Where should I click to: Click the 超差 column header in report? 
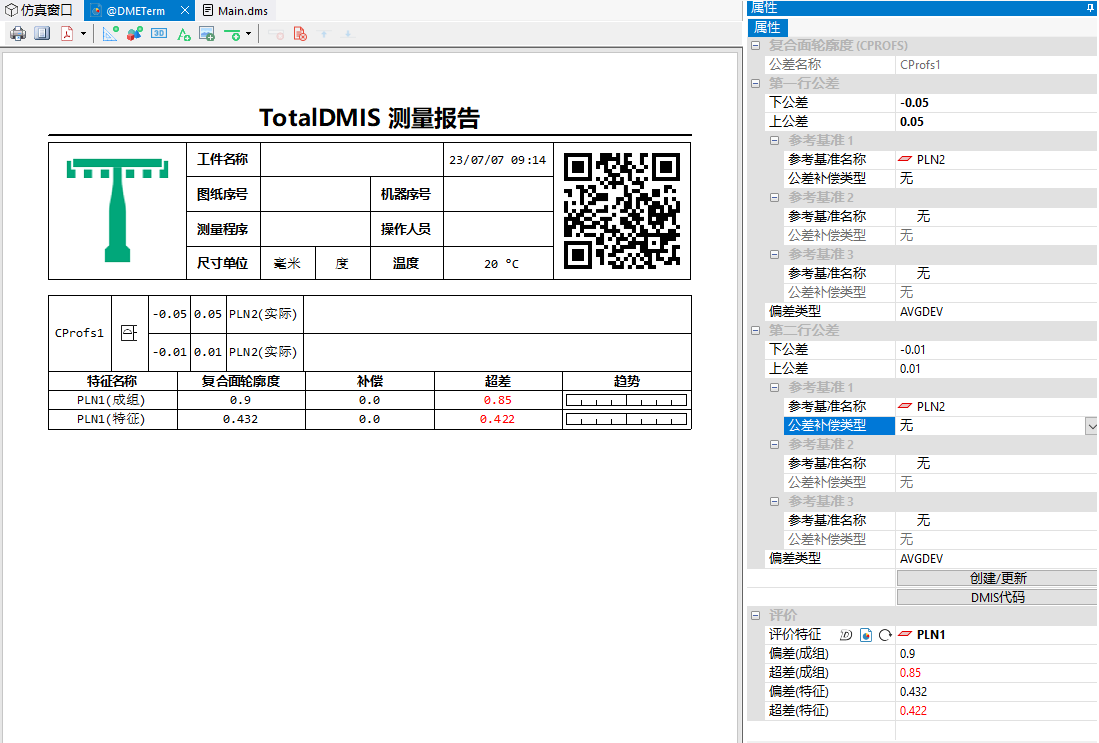click(x=498, y=381)
